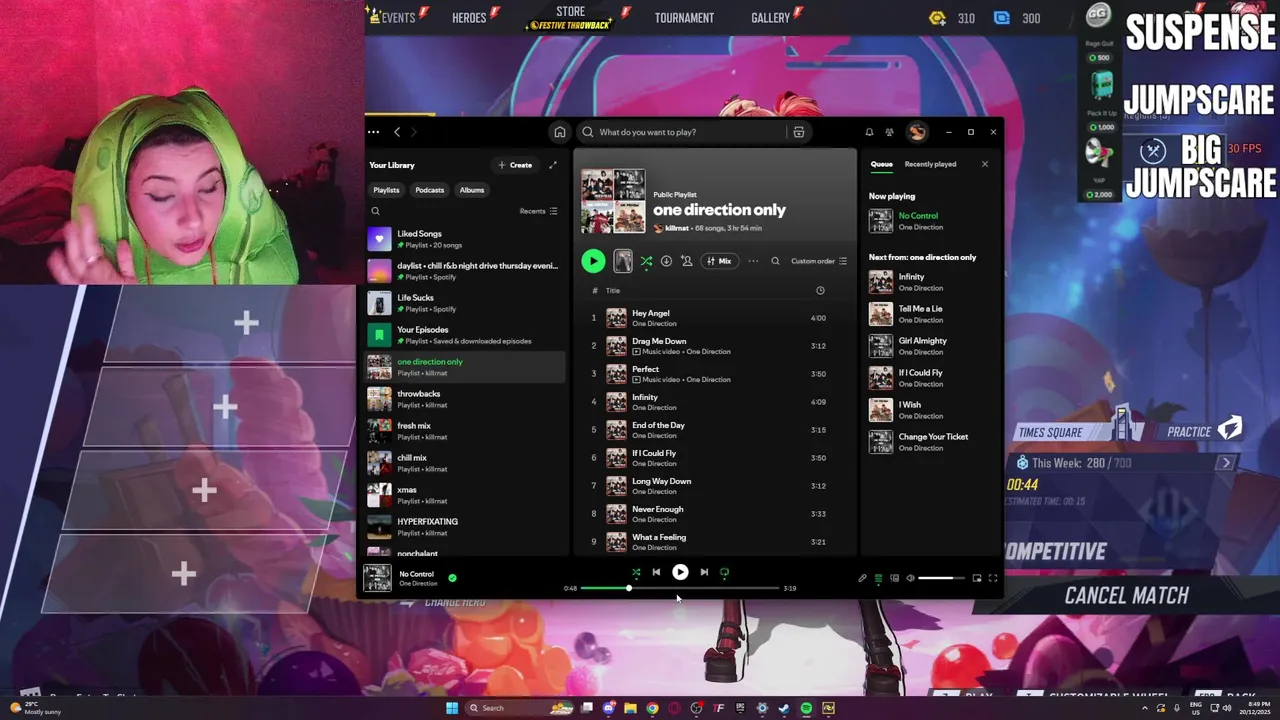
Task: Toggle the Queue icon in player bar
Action: [x=878, y=578]
